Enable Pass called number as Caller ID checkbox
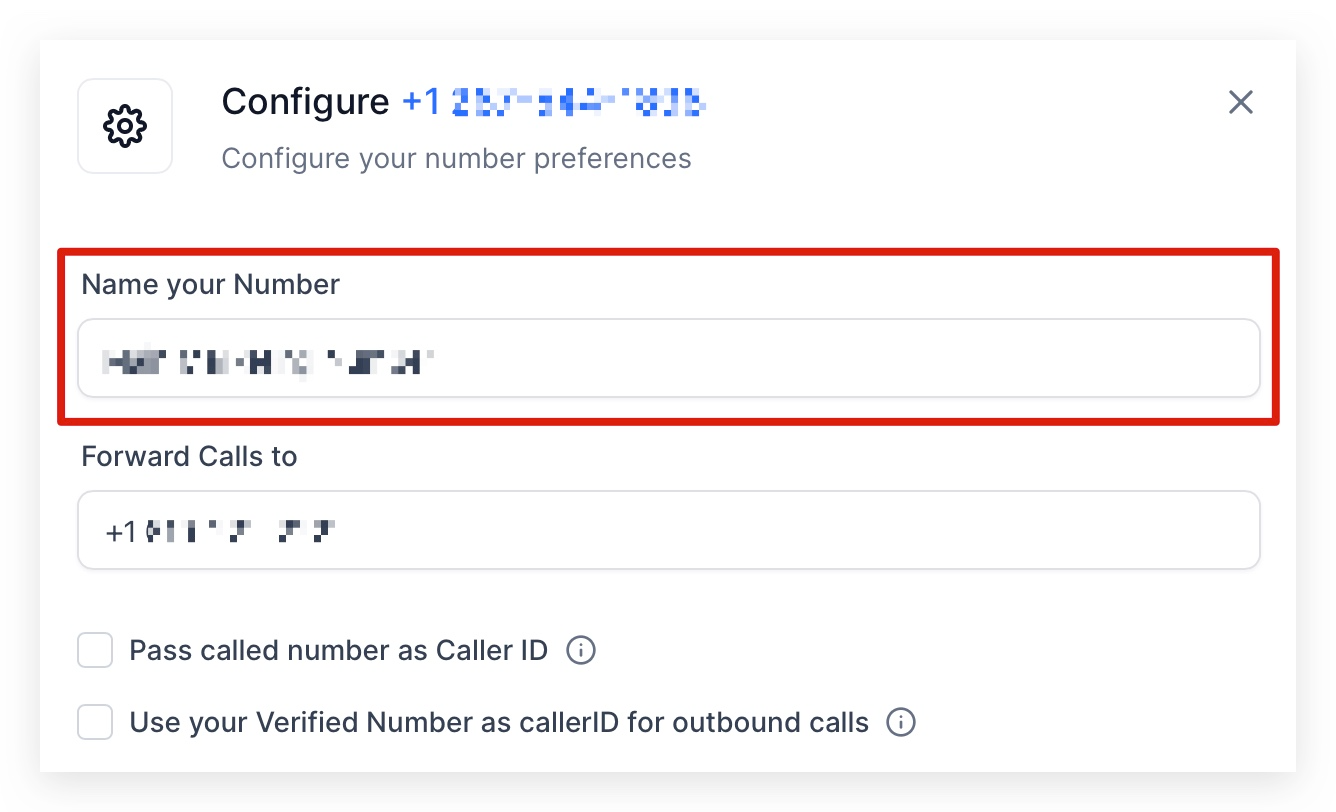This screenshot has width=1336, height=812. pyautogui.click(x=95, y=651)
